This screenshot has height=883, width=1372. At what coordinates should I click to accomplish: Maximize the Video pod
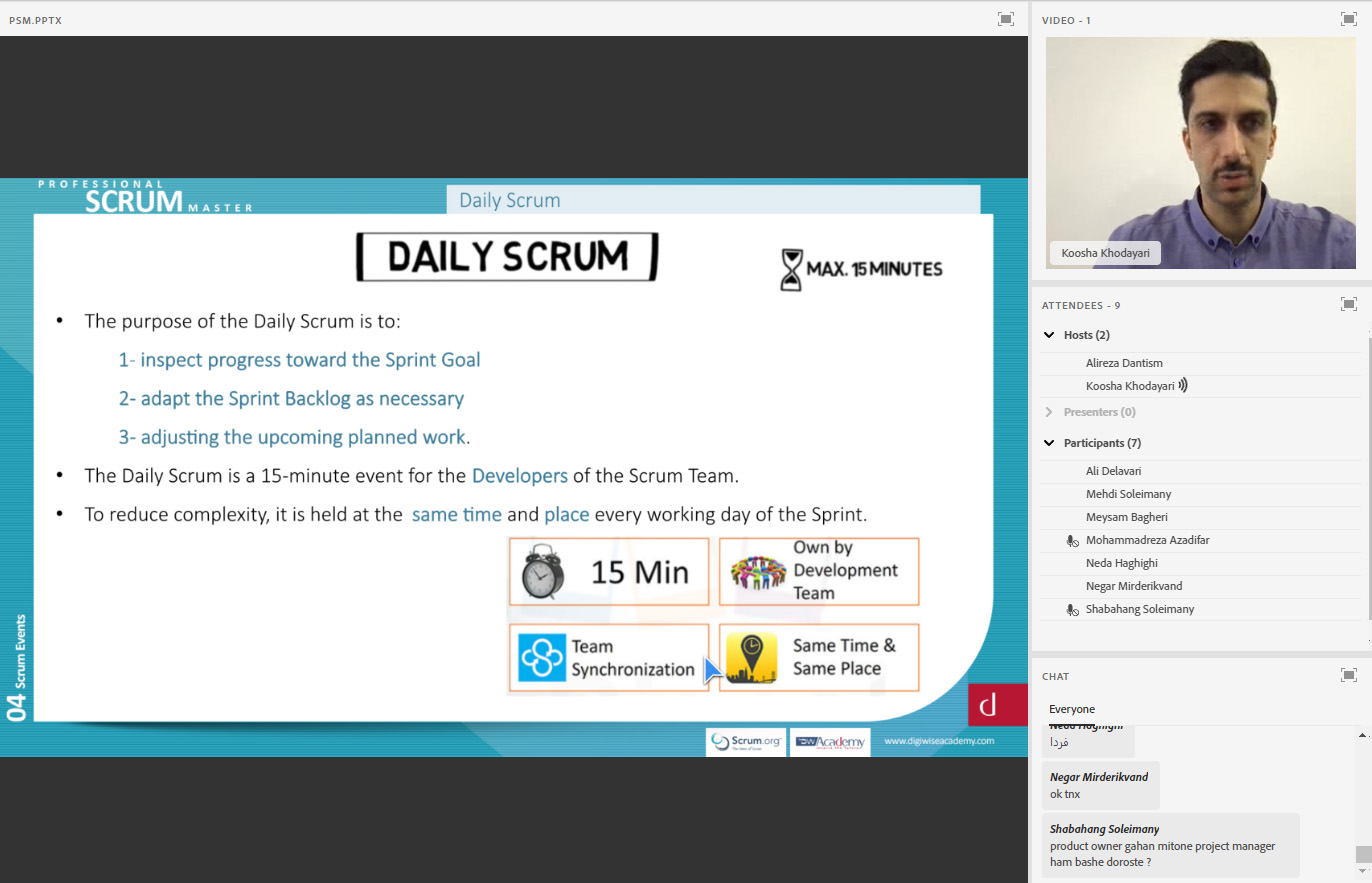[1348, 19]
